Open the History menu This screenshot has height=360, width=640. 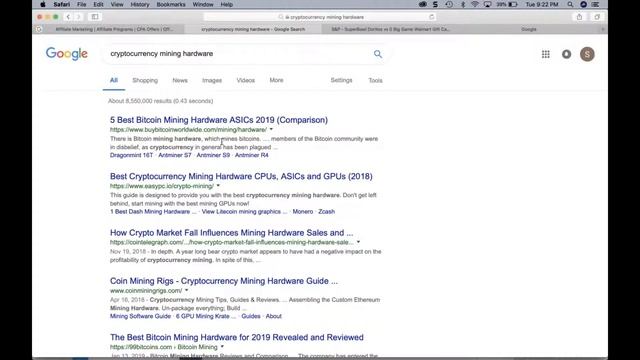140,4
